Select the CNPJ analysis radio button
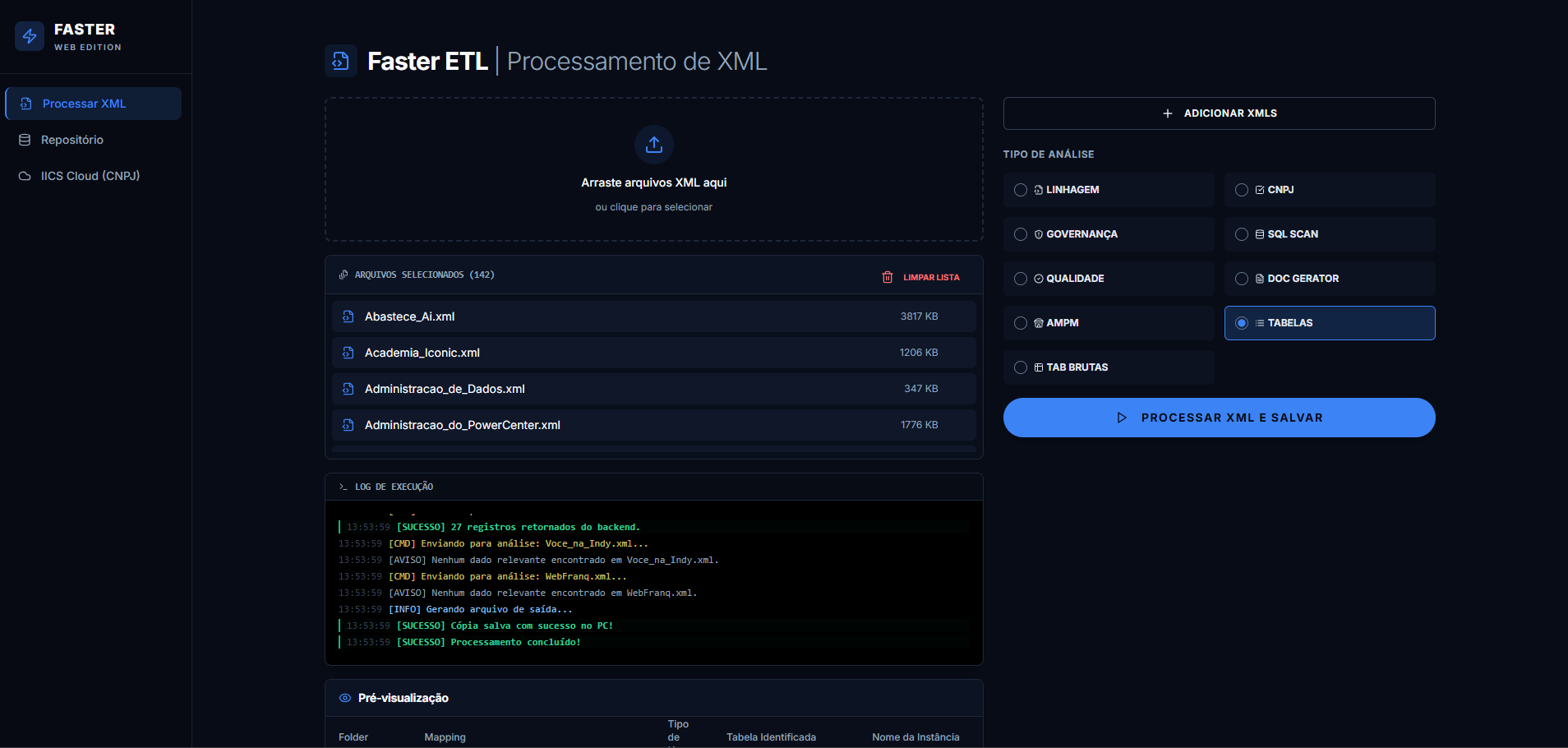Viewport: 1568px width, 748px height. (1242, 190)
